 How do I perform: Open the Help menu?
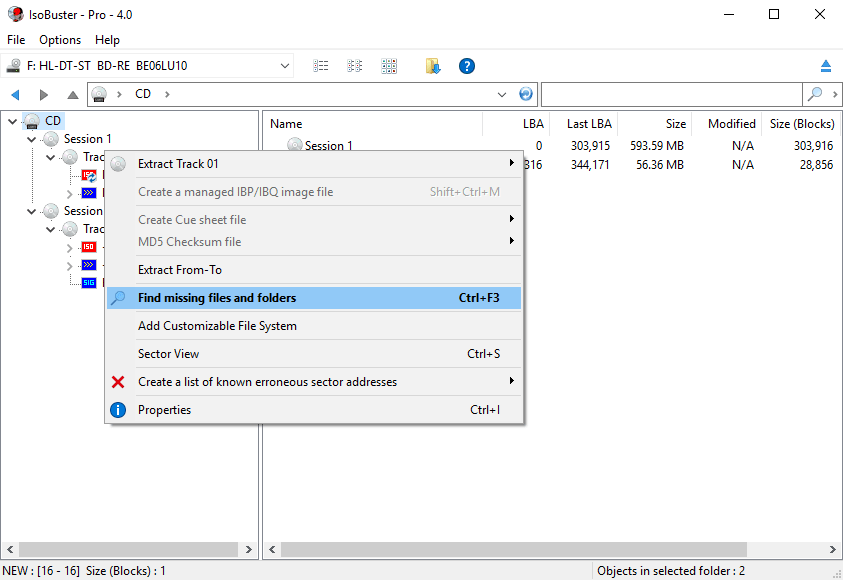pos(108,40)
